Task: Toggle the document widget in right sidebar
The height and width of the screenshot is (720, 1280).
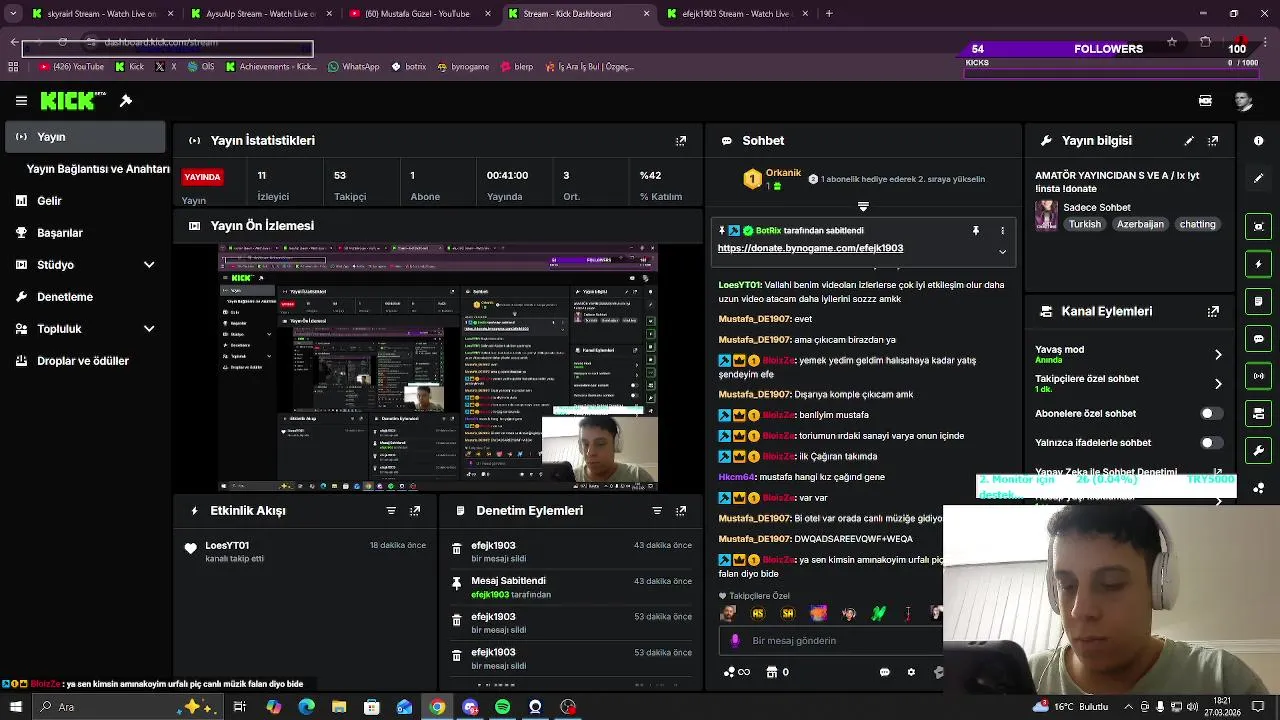Action: (x=1259, y=301)
